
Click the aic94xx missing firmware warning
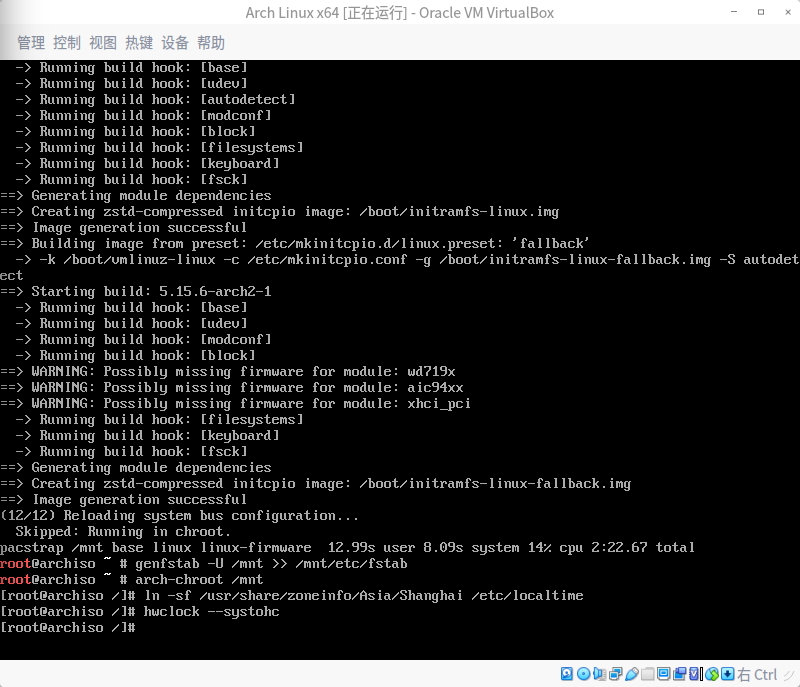tap(232, 387)
